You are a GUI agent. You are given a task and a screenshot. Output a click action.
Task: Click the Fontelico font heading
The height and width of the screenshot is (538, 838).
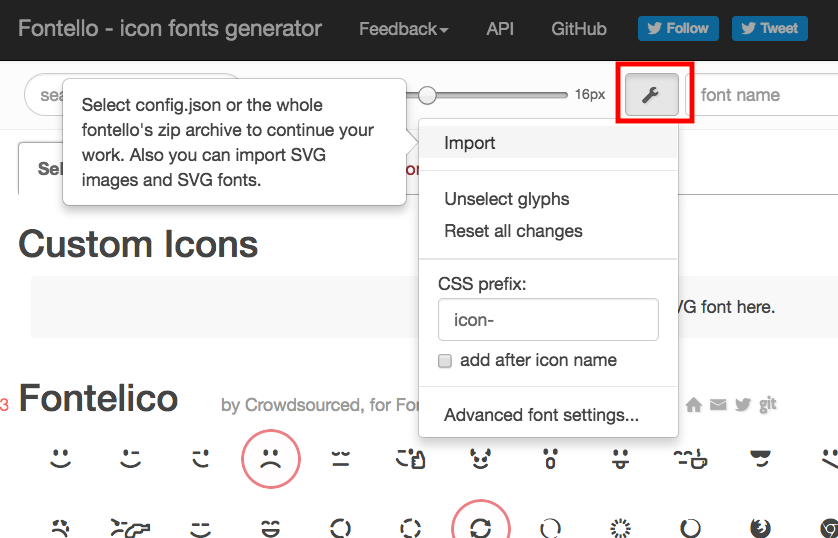pyautogui.click(x=98, y=399)
